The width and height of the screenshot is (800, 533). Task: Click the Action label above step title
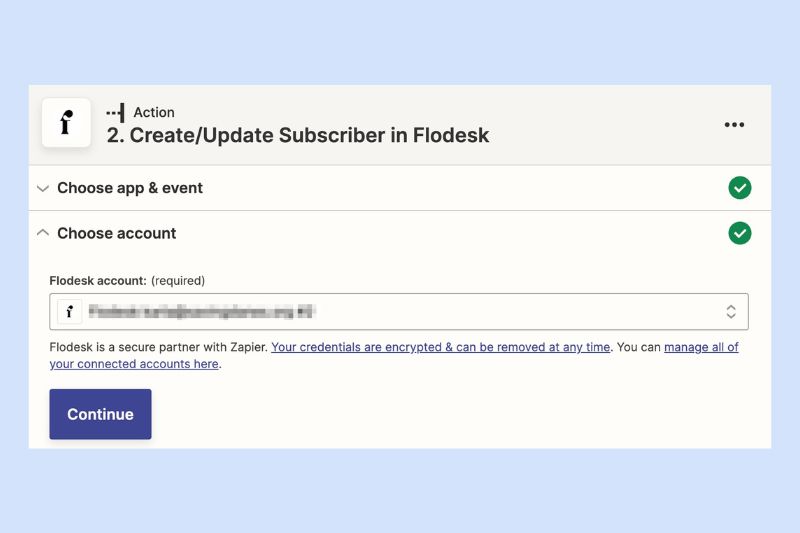click(154, 112)
